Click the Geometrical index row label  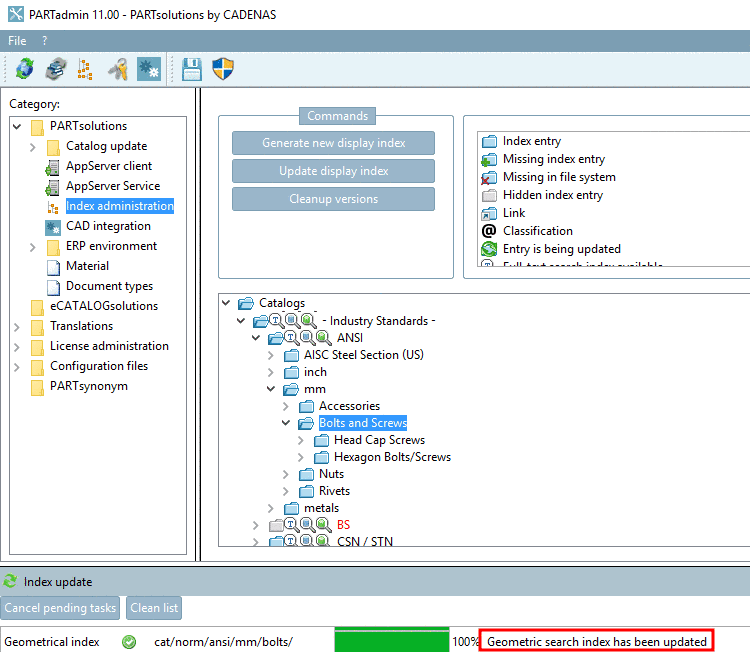point(52,641)
